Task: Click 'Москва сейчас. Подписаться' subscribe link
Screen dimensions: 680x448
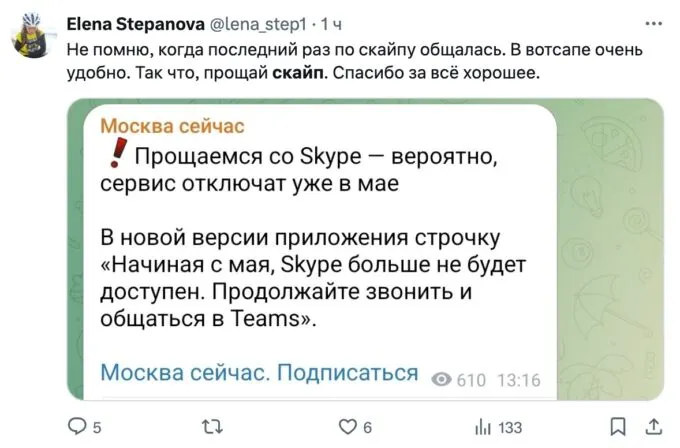Action: tap(260, 373)
